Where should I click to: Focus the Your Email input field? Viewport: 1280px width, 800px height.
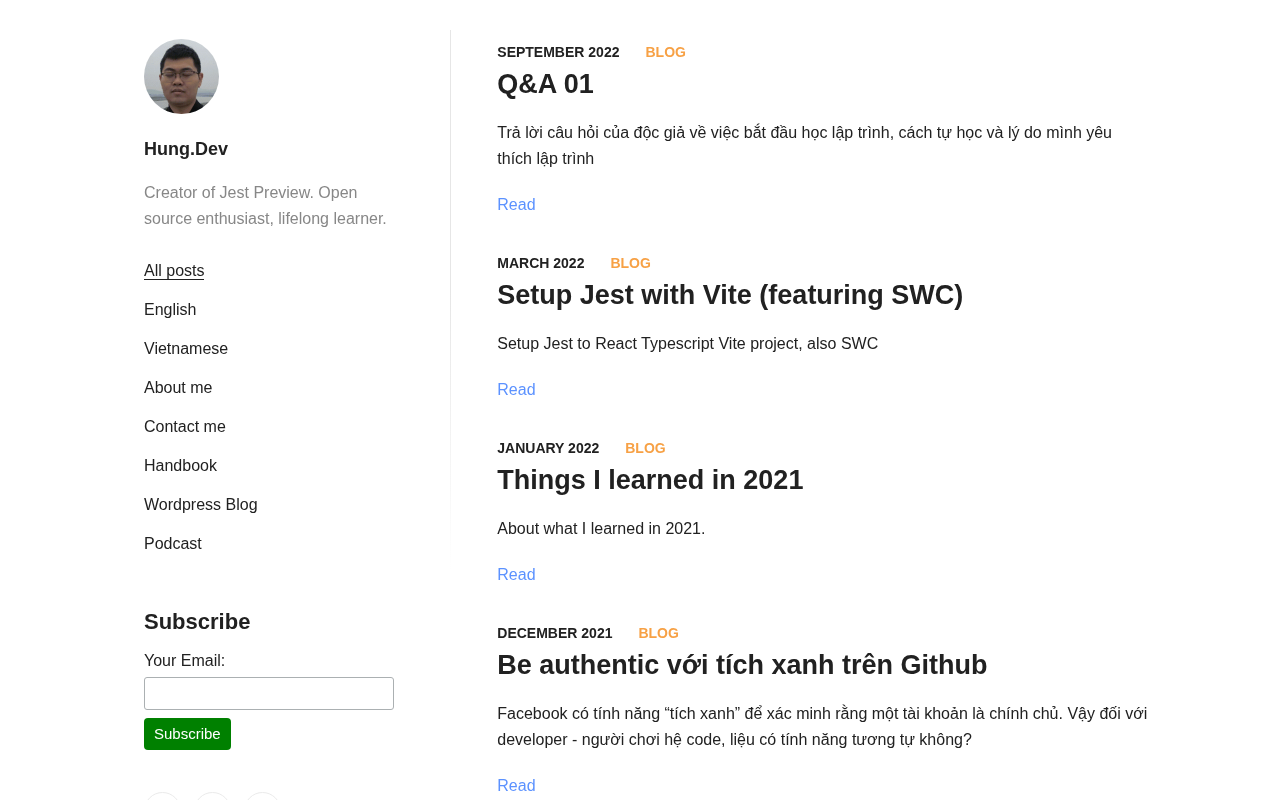click(269, 694)
